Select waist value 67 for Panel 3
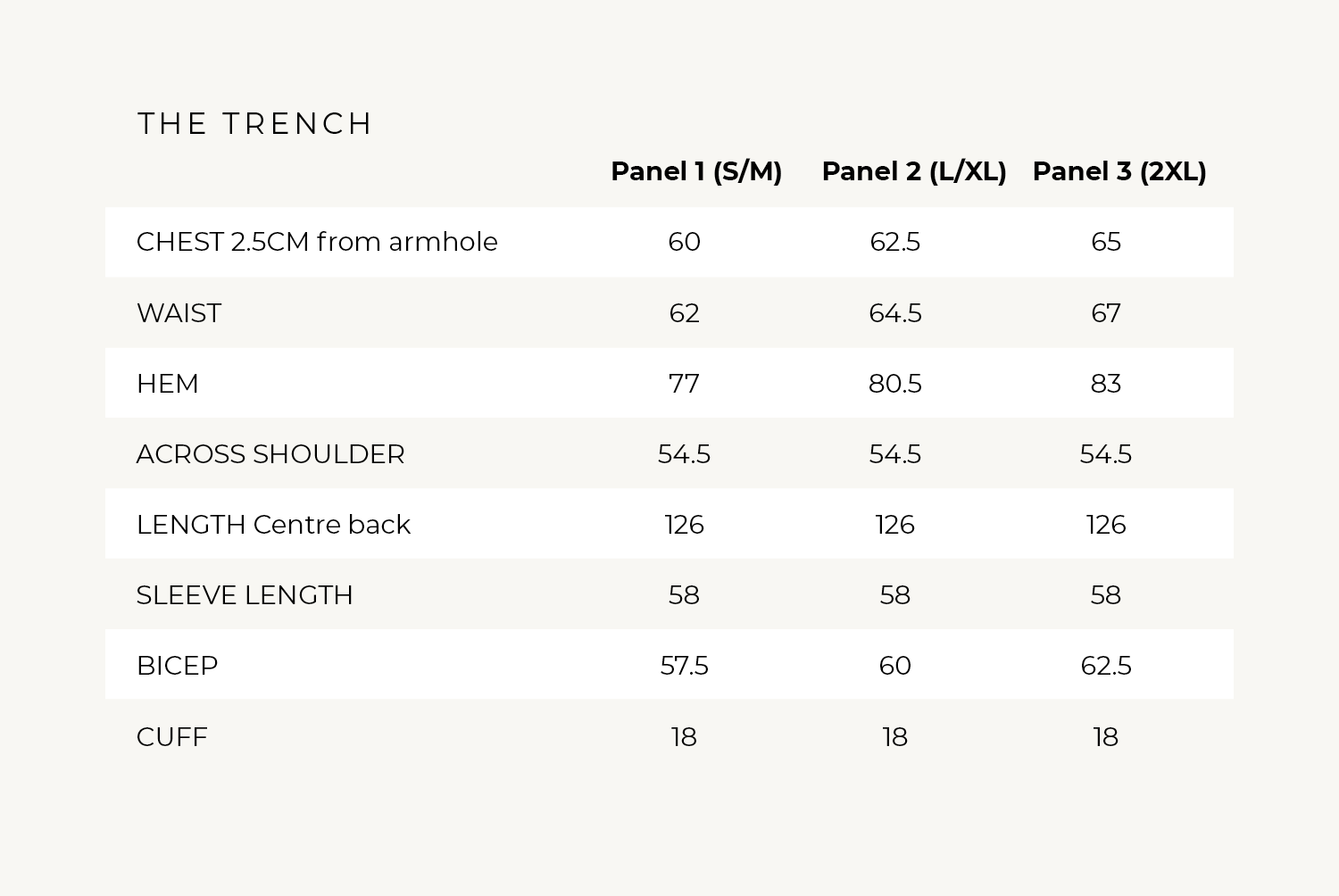1339x896 pixels. coord(1105,313)
